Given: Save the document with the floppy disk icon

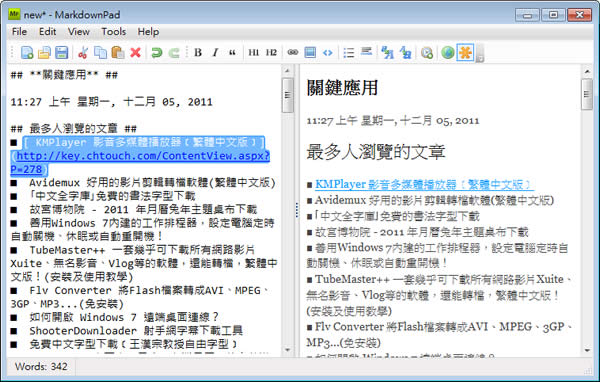Looking at the screenshot, I should click(x=61, y=52).
